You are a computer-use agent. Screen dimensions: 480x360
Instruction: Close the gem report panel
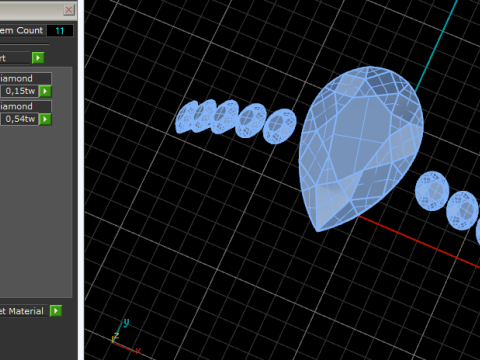click(x=69, y=10)
